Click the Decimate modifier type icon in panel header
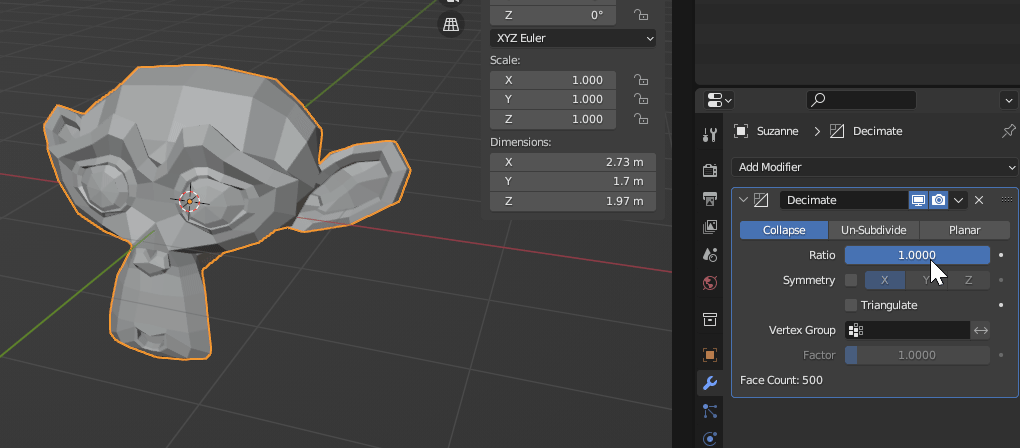This screenshot has height=448, width=1020. 761,200
